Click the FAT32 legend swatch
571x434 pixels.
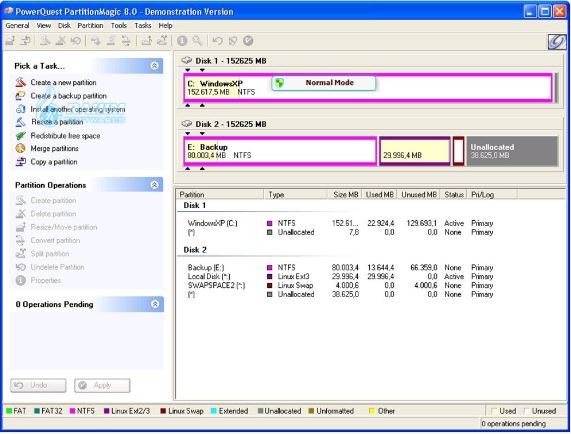click(x=37, y=411)
